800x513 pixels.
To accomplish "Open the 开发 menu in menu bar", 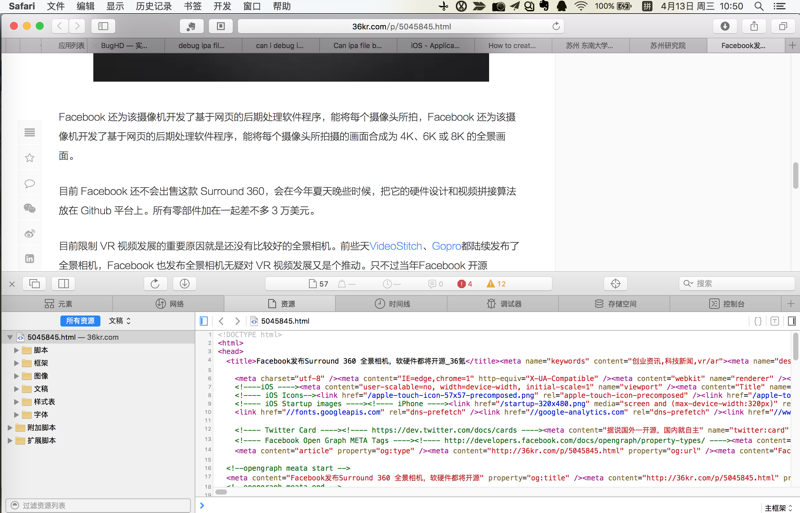I will 222,6.
